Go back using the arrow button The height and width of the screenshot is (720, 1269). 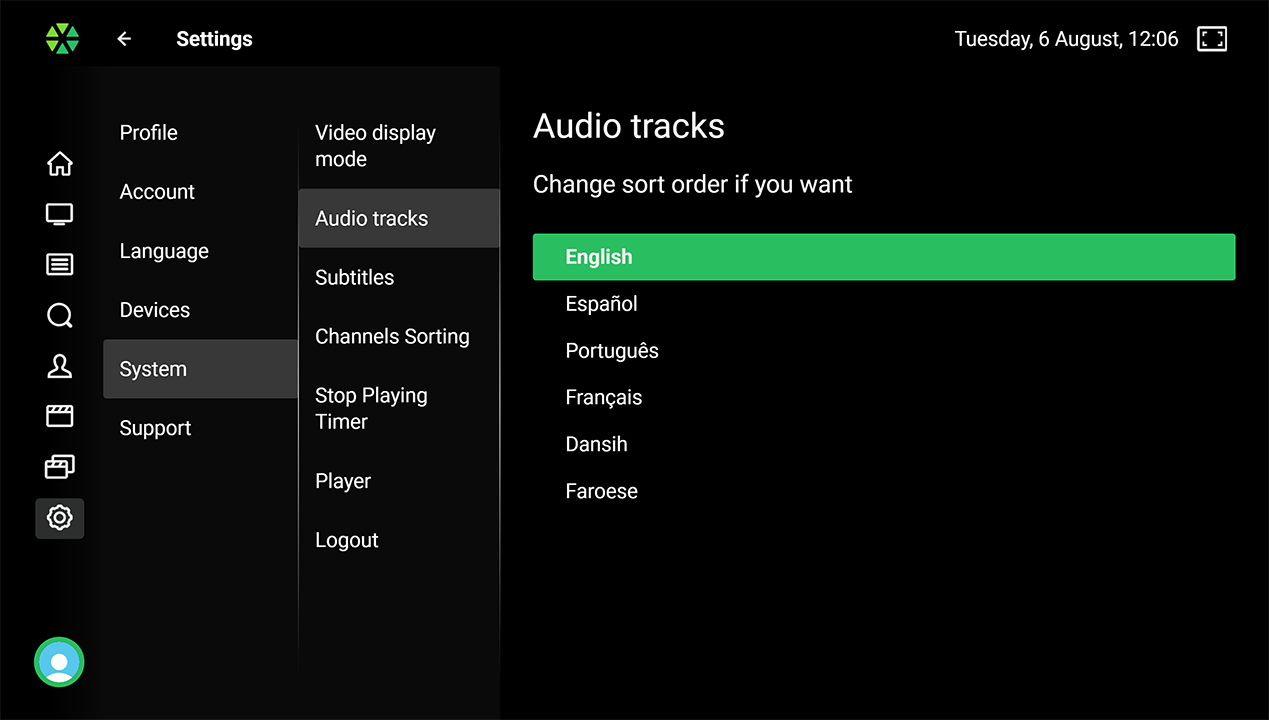tap(124, 39)
